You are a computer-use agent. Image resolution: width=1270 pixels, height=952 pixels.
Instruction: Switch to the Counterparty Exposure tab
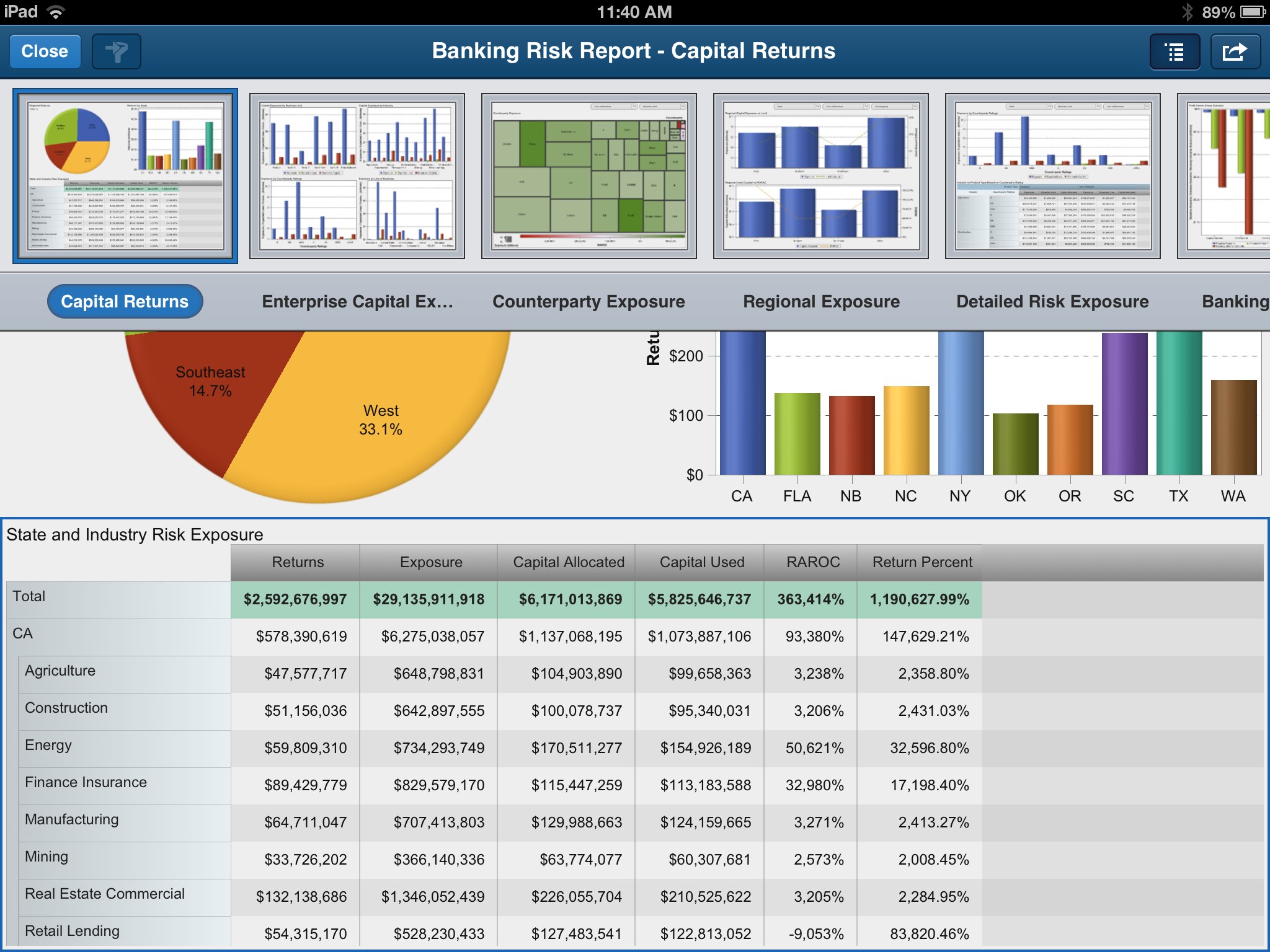click(588, 301)
